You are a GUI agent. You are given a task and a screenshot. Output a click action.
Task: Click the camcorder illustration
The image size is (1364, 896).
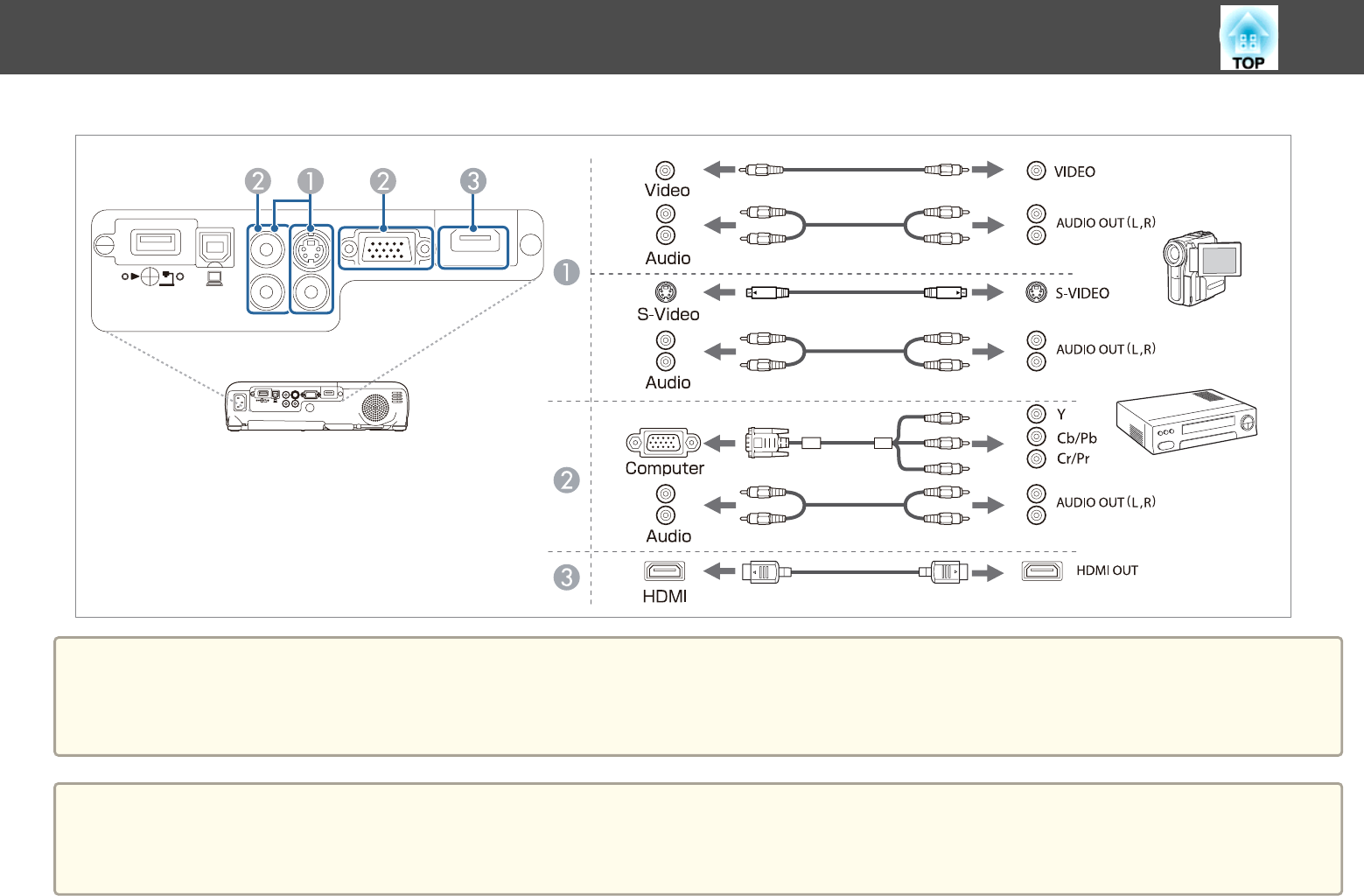tap(1202, 269)
